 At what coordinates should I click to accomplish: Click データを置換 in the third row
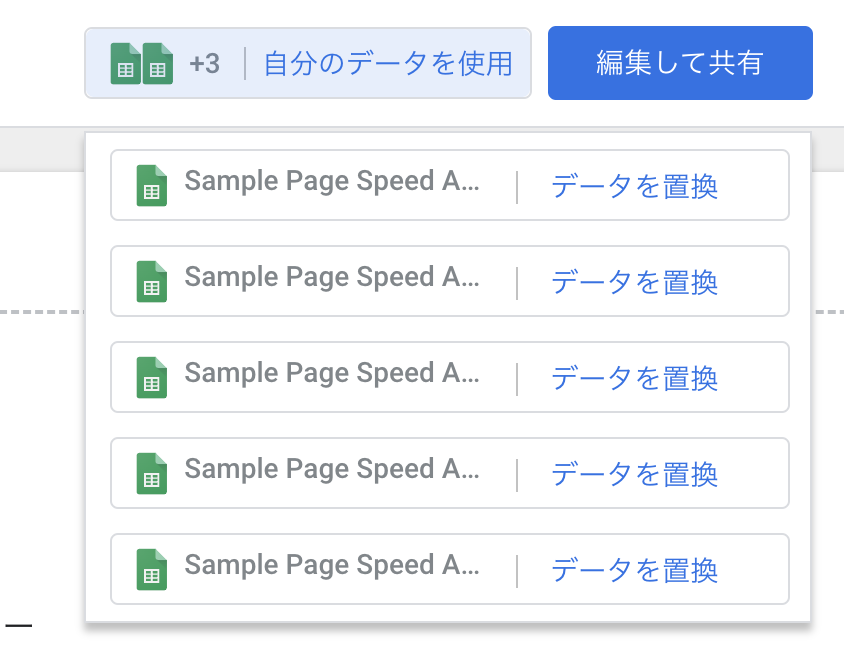tap(634, 378)
